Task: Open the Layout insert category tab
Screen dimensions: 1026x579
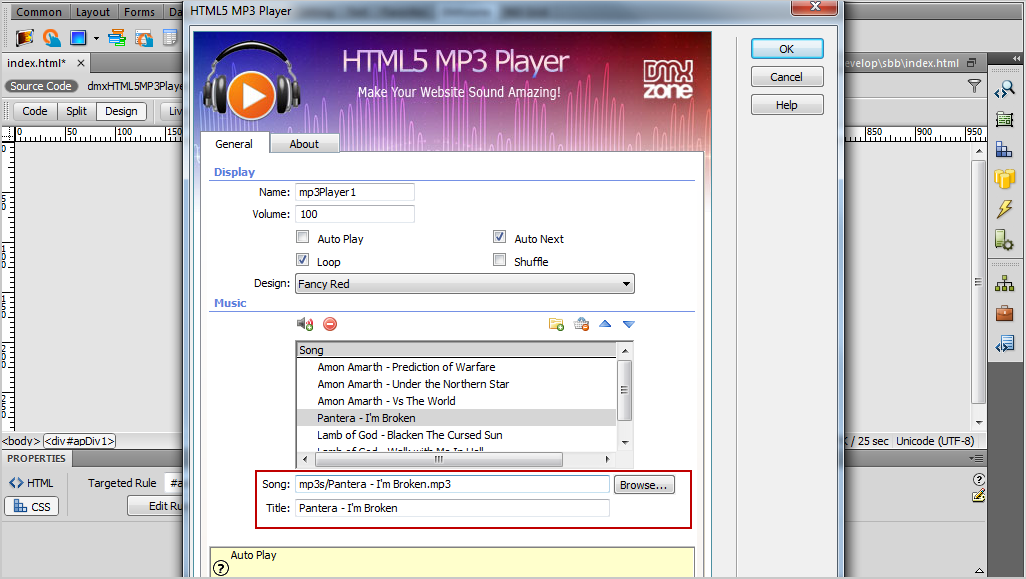Action: (x=93, y=12)
